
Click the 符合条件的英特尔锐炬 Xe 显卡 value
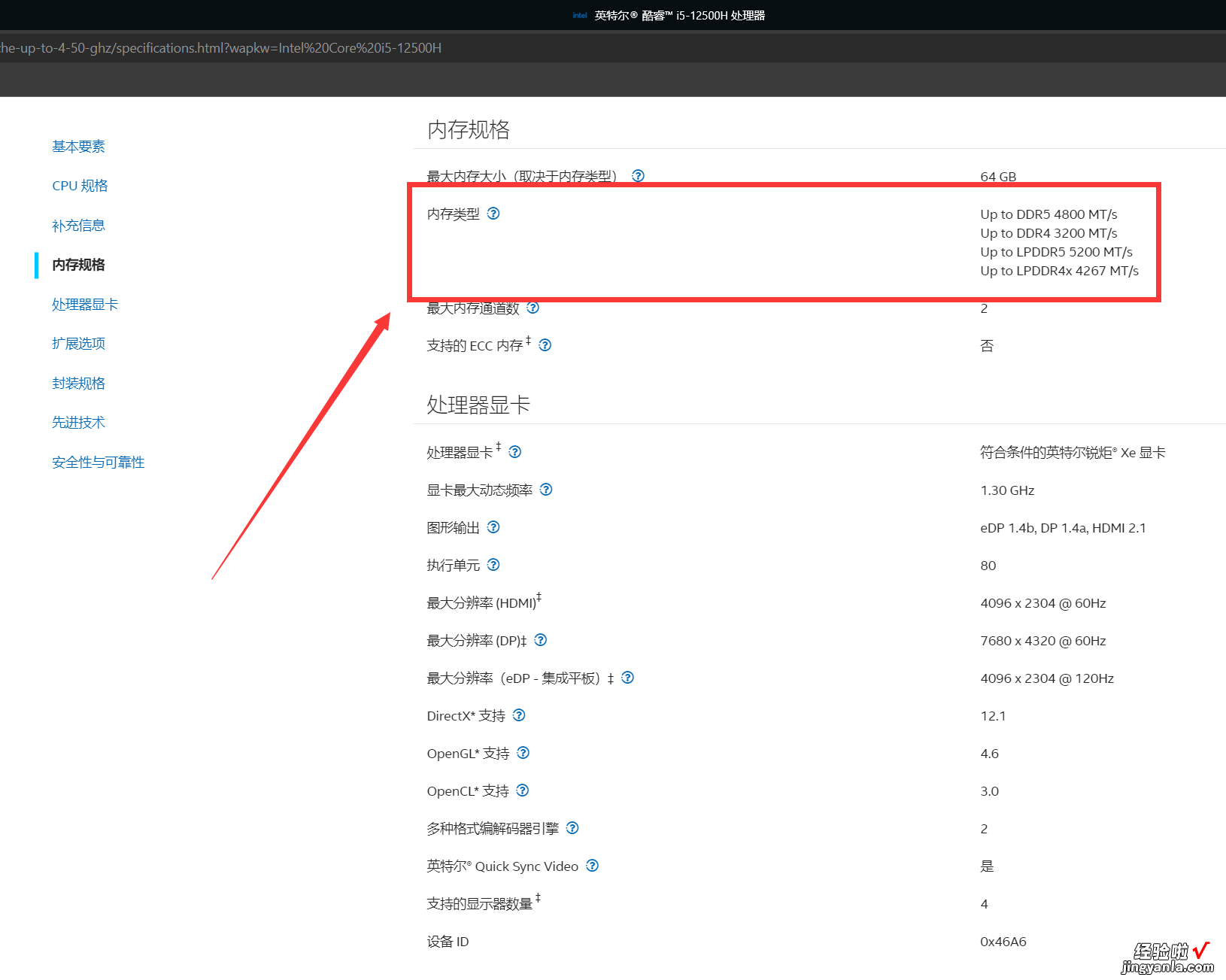[1073, 452]
